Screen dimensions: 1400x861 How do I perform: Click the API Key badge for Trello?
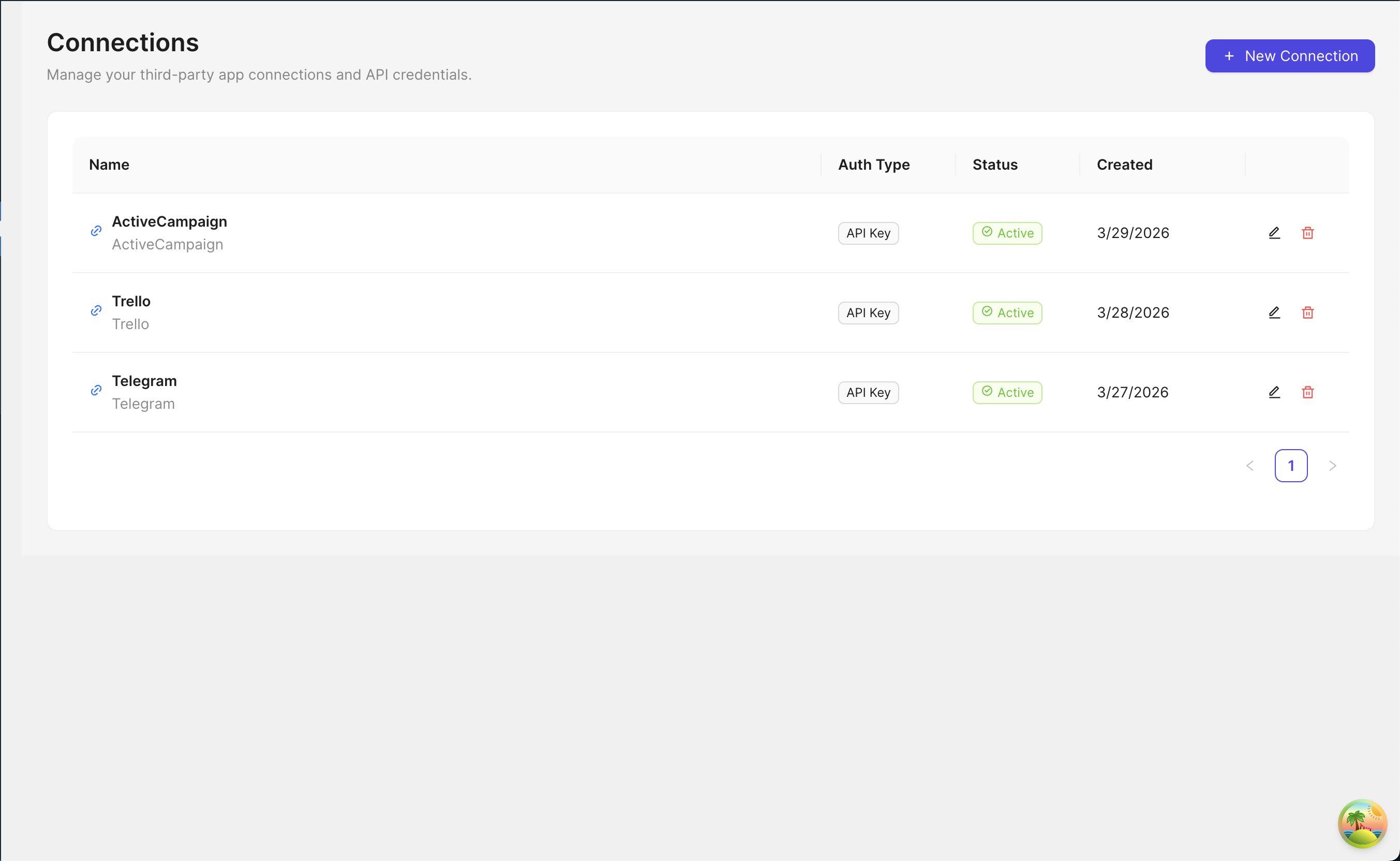[868, 313]
